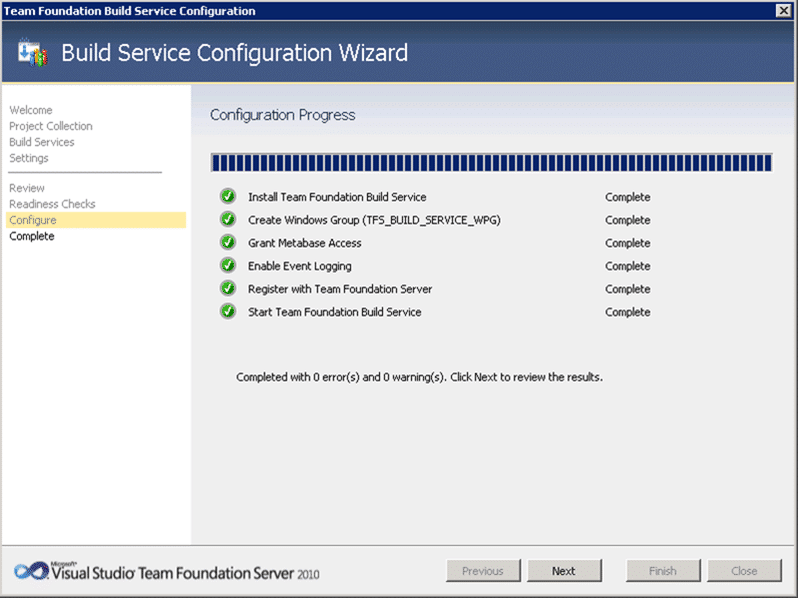
Task: Click the Complete status for Install Team Foundation Build Service
Action: tap(628, 197)
